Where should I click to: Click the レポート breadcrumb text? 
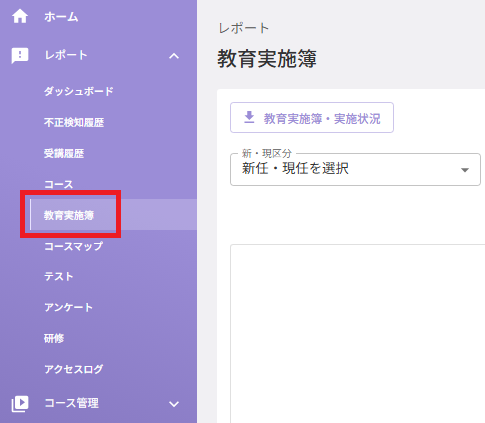[244, 28]
